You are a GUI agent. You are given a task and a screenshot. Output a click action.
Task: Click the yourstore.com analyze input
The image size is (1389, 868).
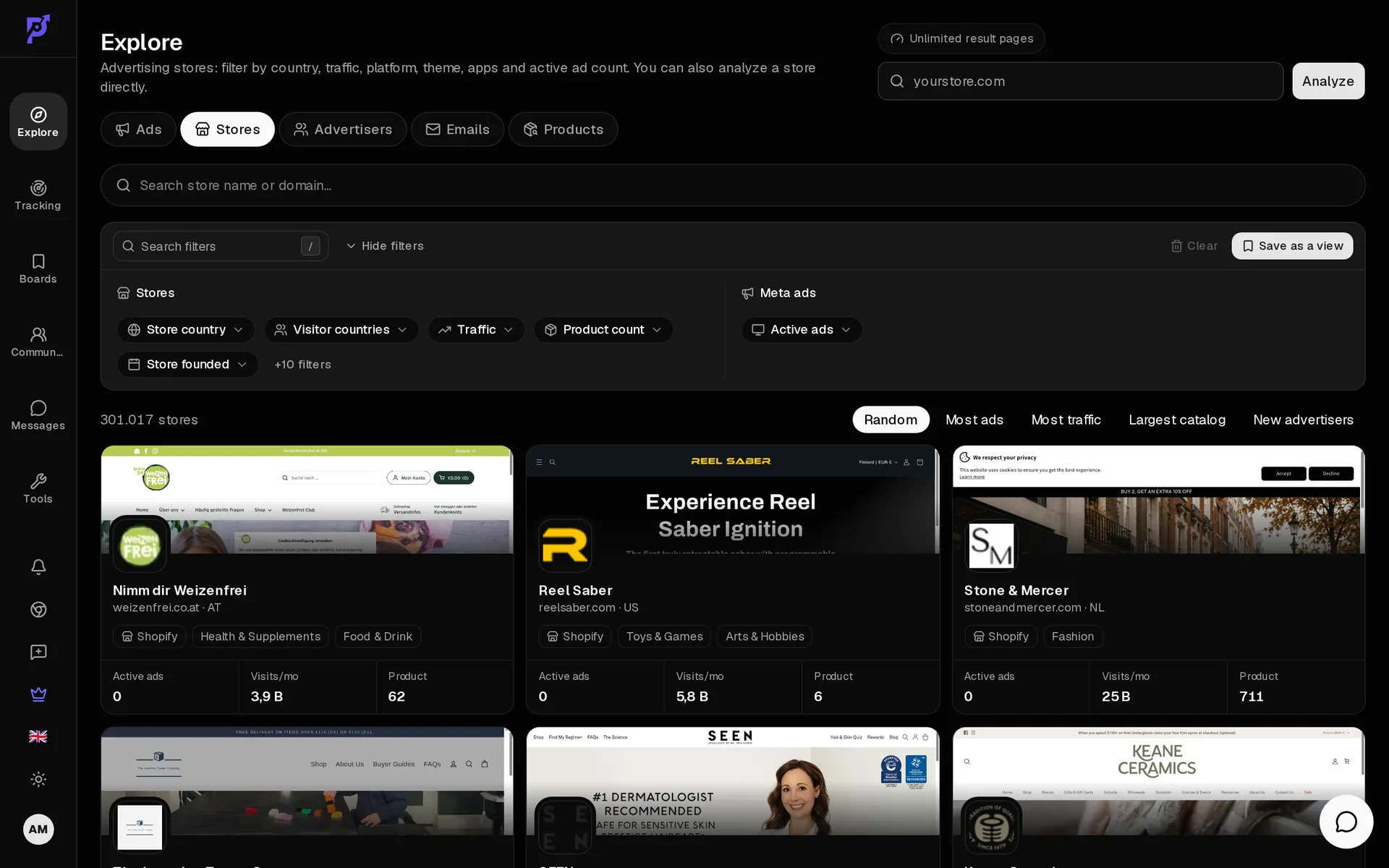pos(1080,81)
